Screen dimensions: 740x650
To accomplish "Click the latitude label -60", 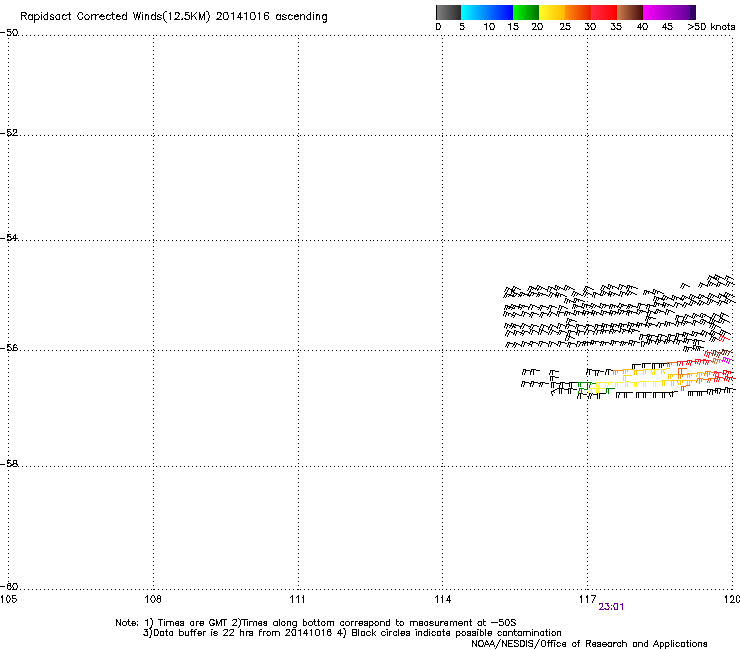I will pyautogui.click(x=9, y=586).
